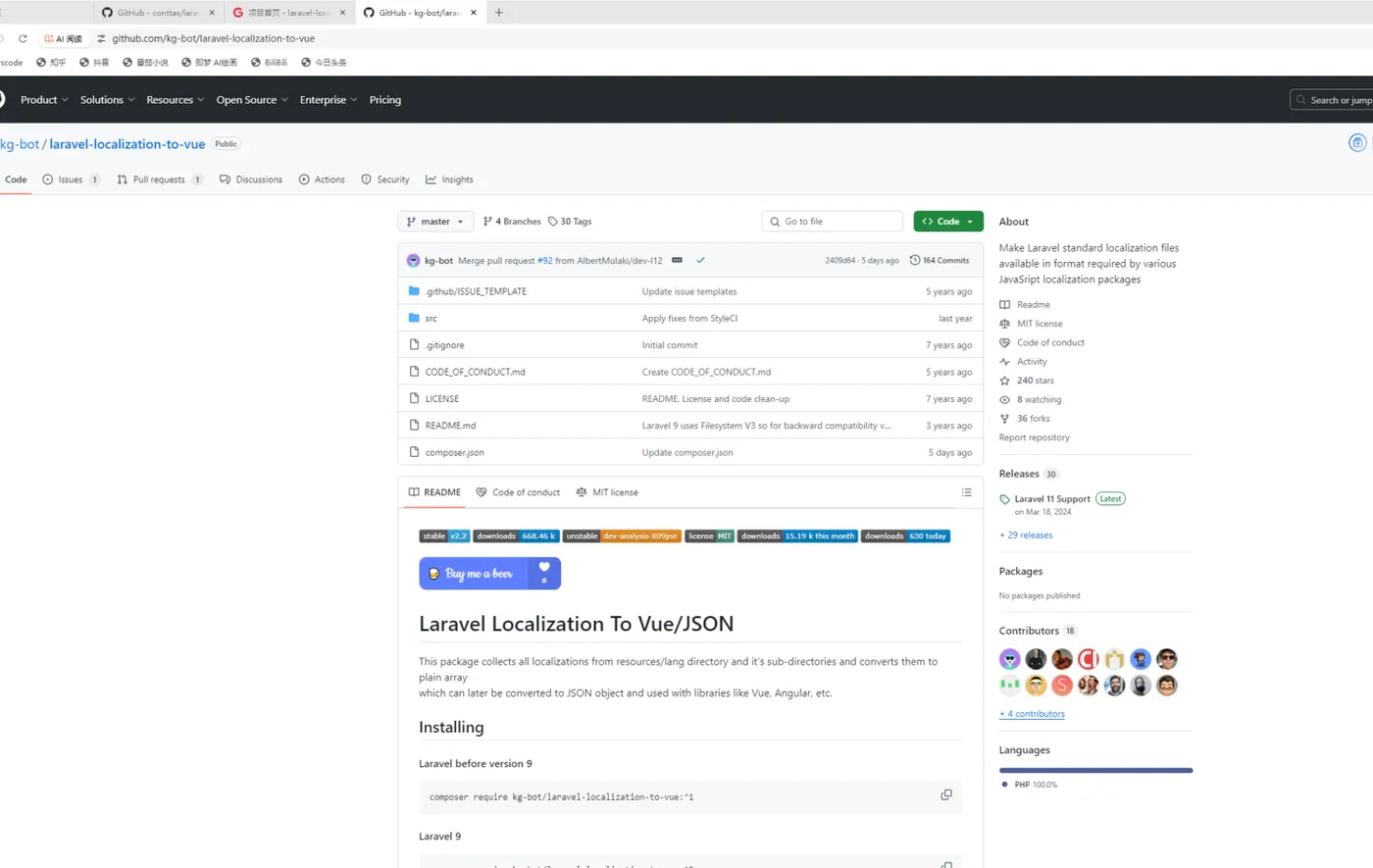Screen dimensions: 1373x868
Task: Click the kg-bot avatar in the latest commit row
Action: pos(413,261)
